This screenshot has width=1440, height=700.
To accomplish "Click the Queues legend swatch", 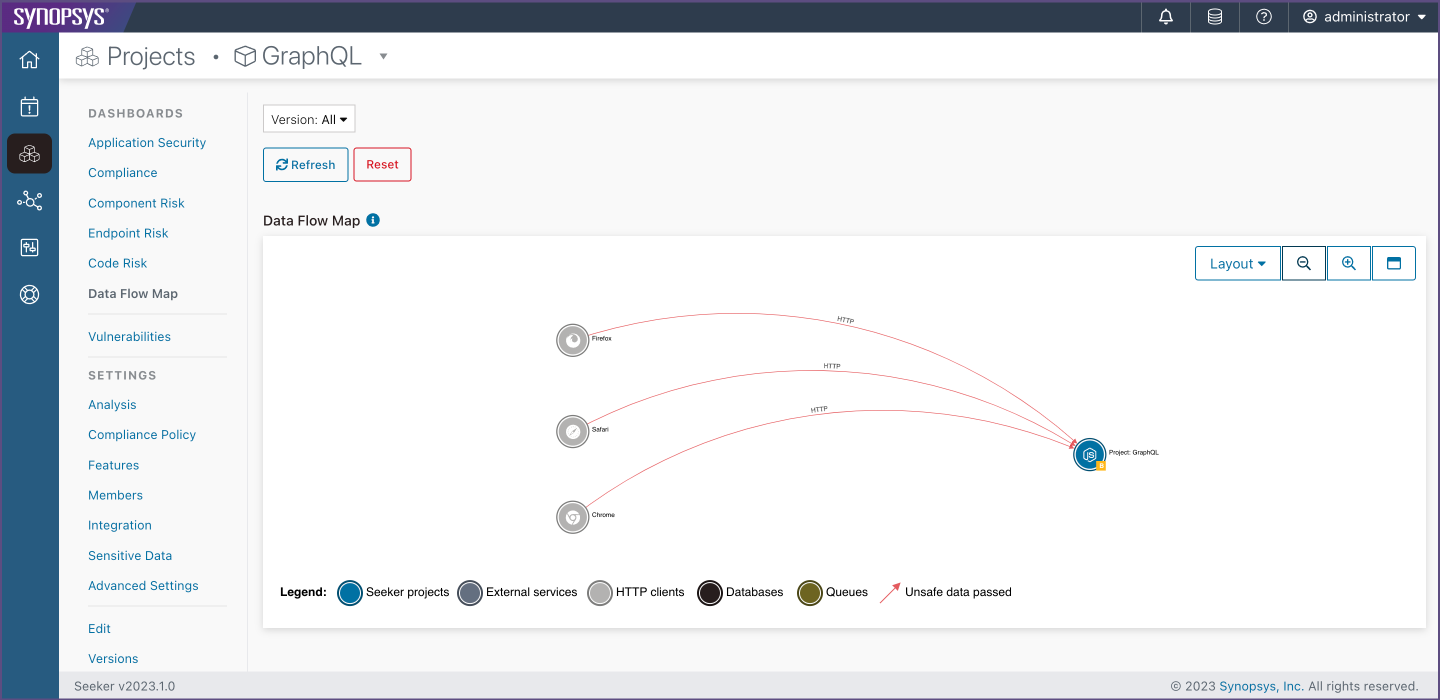I will [x=809, y=593].
